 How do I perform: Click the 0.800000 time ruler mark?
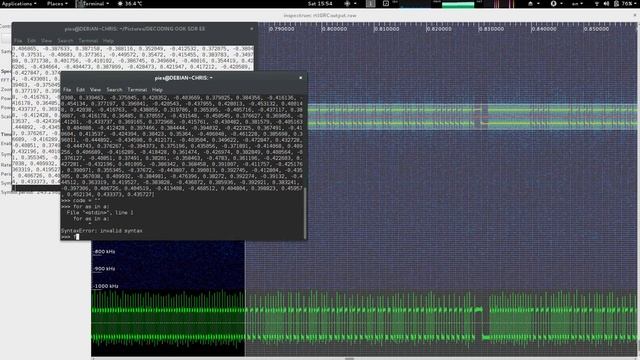coord(334,29)
